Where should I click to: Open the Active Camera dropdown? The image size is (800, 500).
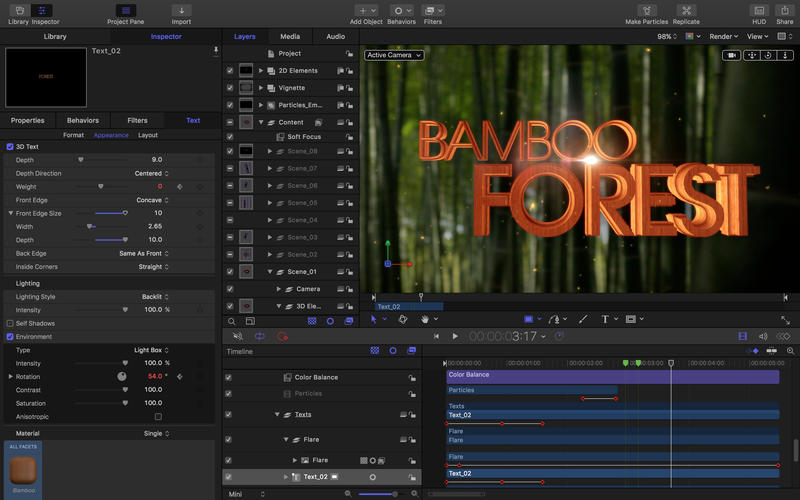(394, 55)
